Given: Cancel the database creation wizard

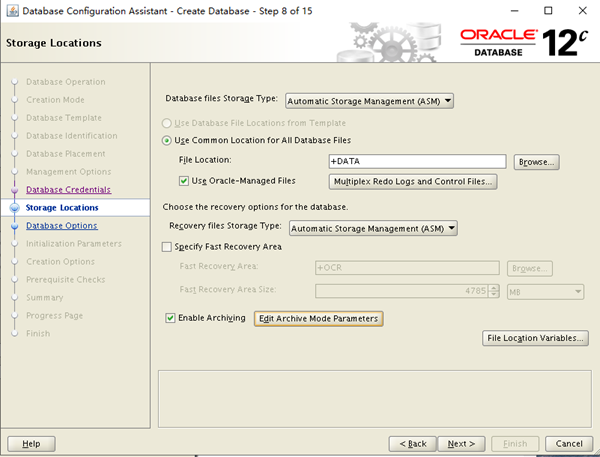Looking at the screenshot, I should [x=569, y=444].
